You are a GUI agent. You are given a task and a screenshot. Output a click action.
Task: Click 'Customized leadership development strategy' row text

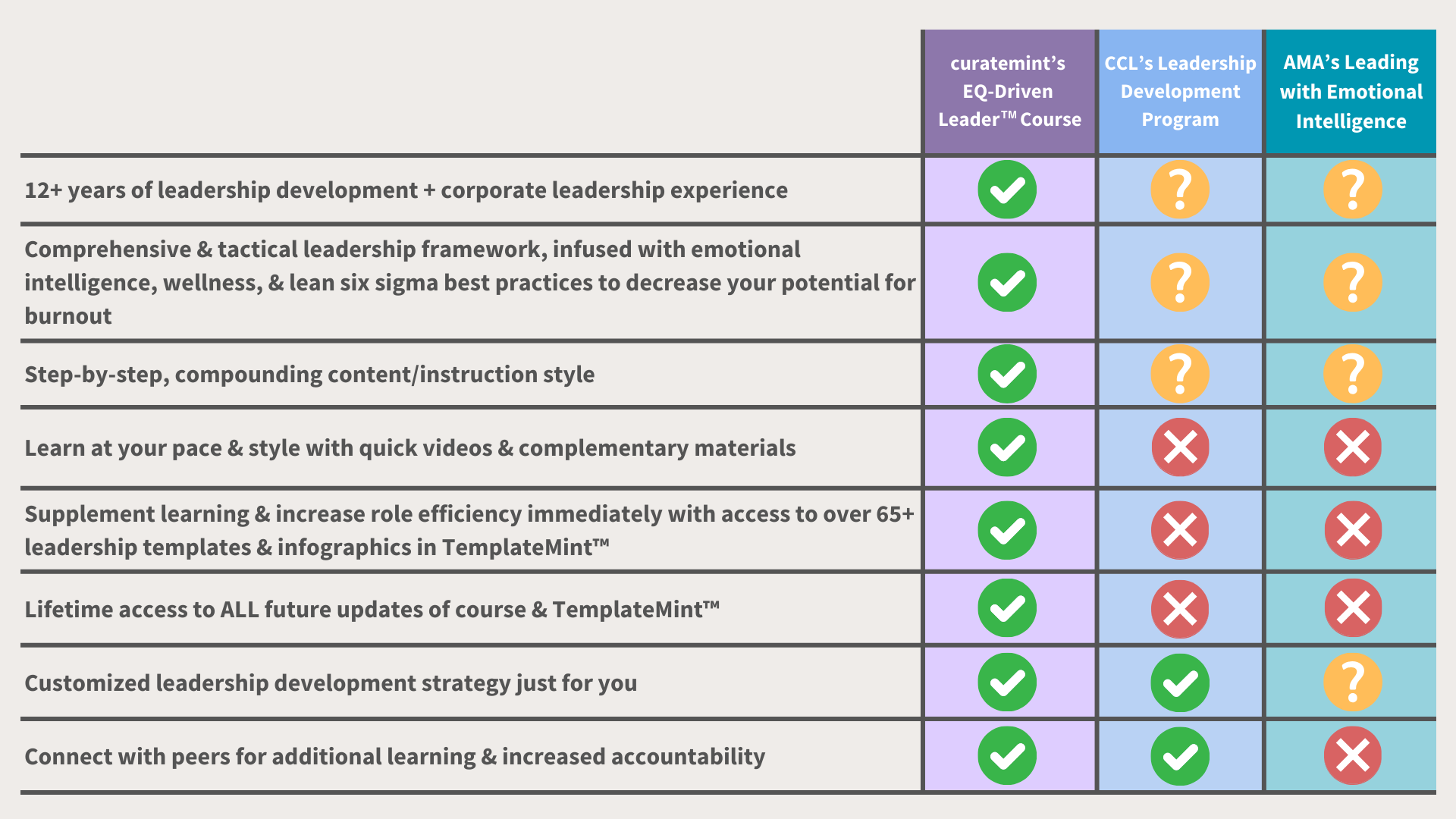pos(331,683)
